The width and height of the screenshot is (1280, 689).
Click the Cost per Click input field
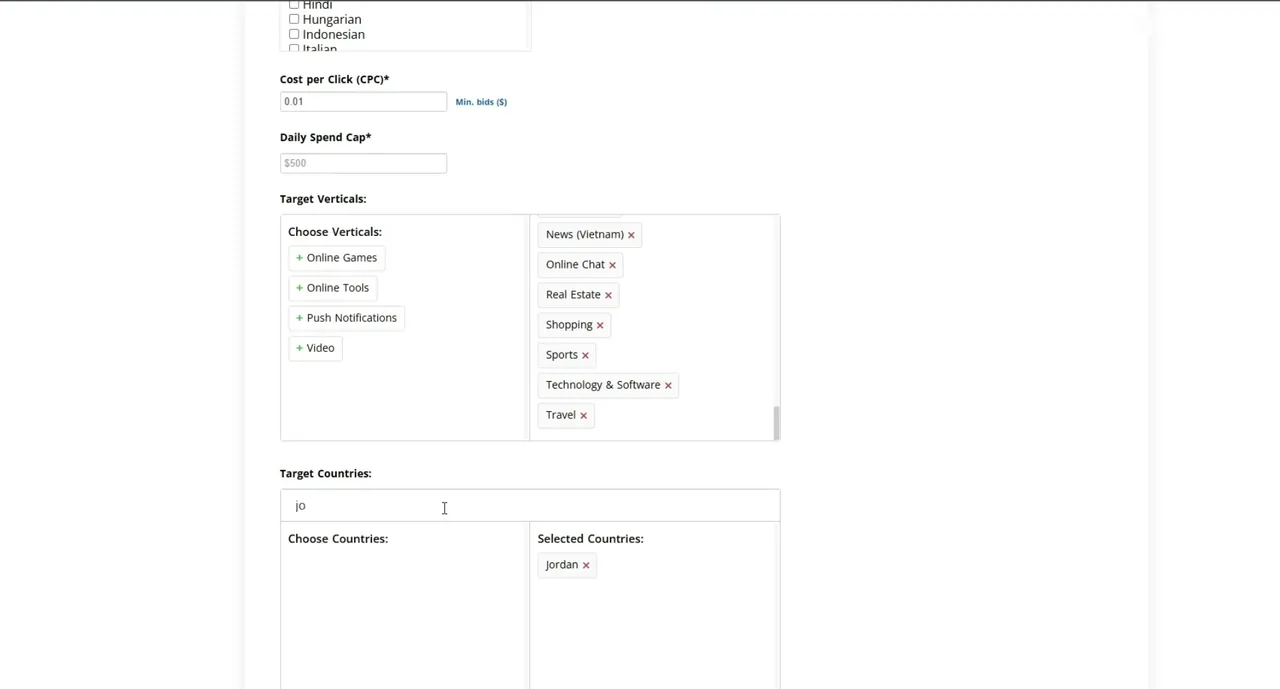(x=363, y=101)
